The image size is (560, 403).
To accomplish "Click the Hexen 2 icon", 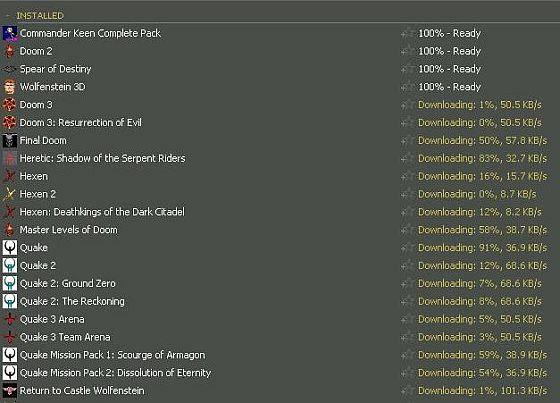I will (10, 194).
